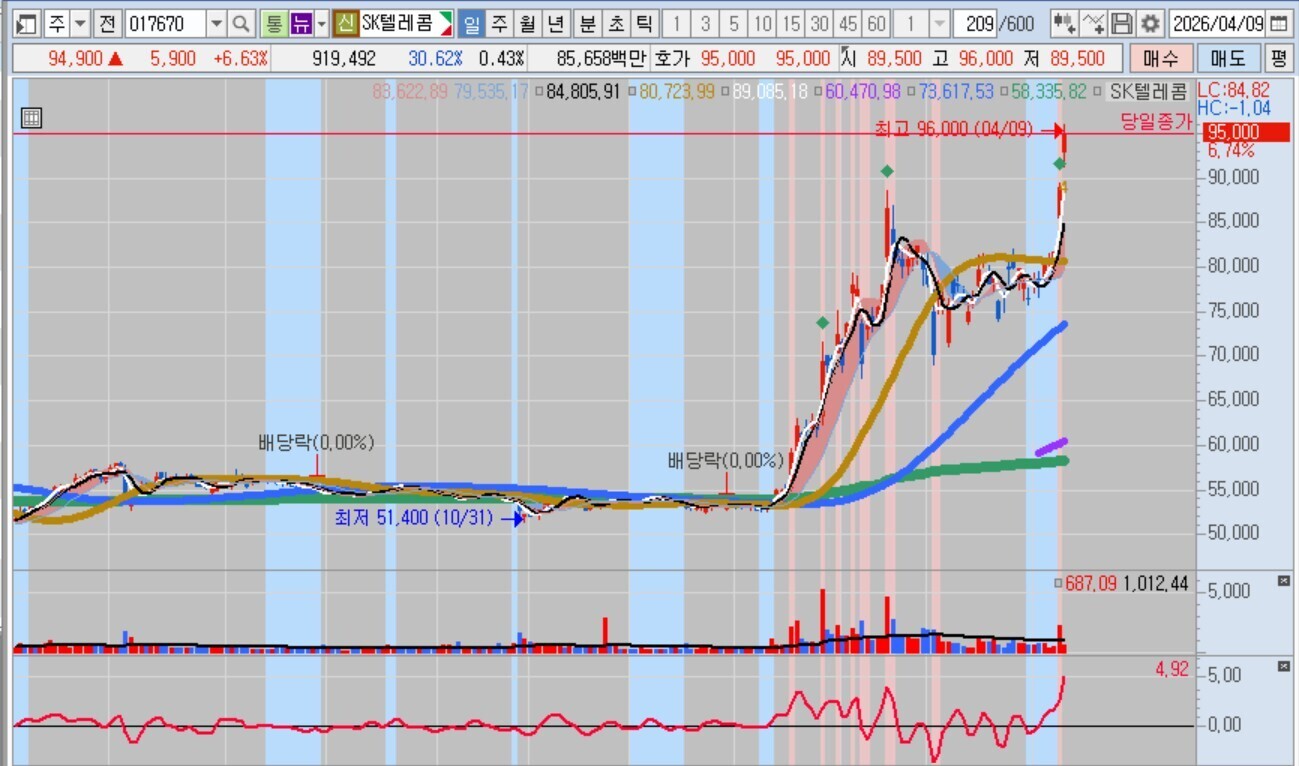Toggle the purple 뉴 news button

coord(300,23)
